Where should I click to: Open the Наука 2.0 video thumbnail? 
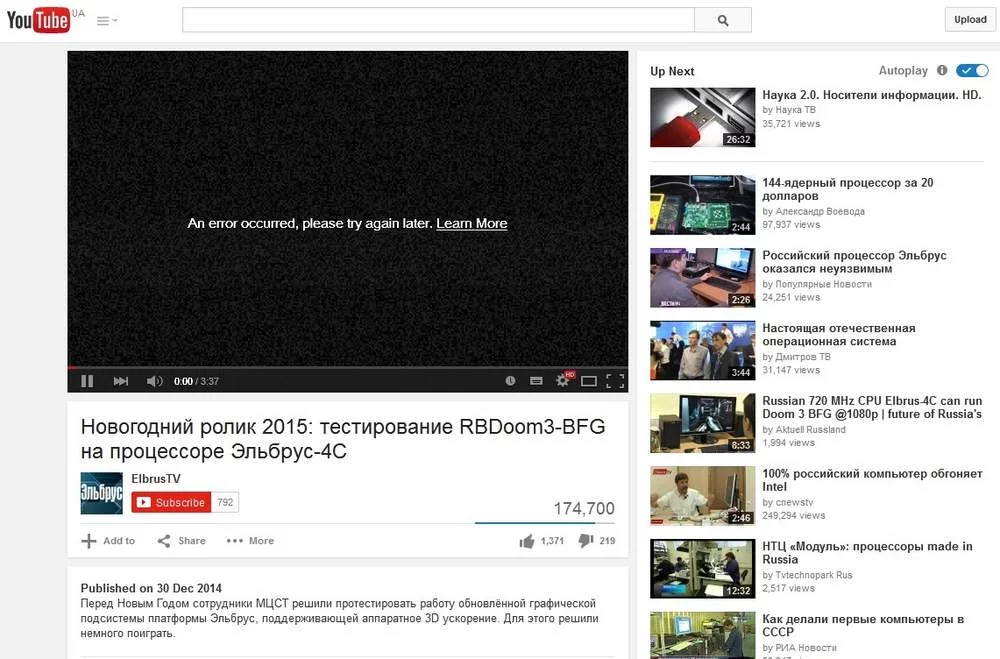(703, 117)
